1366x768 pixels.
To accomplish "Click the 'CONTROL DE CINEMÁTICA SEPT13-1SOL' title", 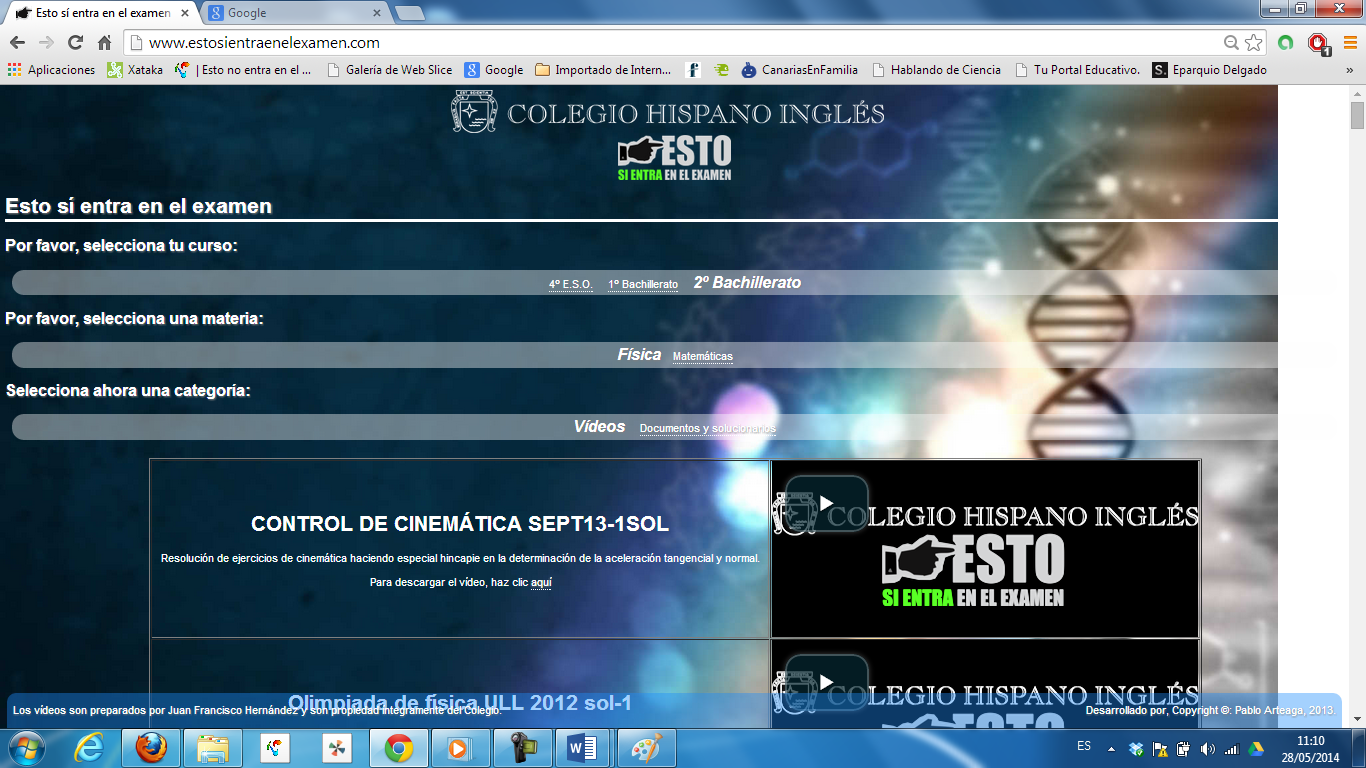I will point(460,524).
